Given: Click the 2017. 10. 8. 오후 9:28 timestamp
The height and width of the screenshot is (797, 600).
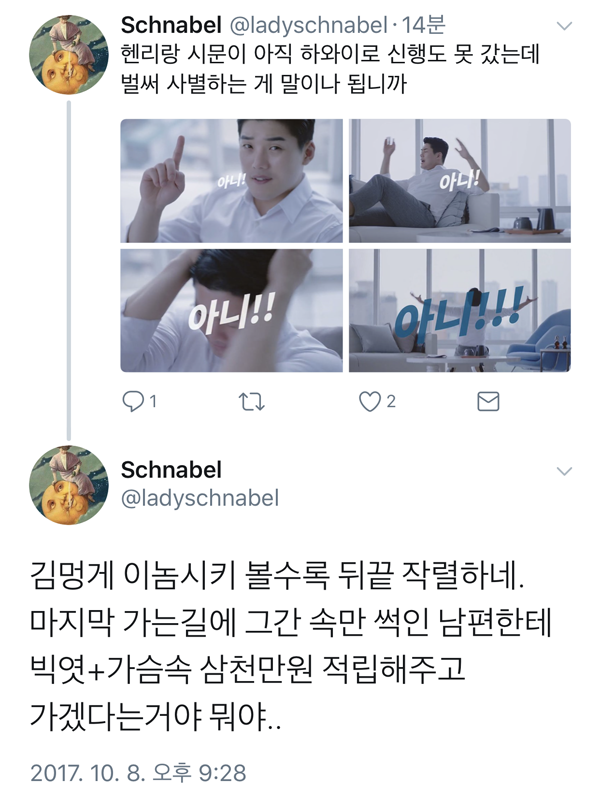Looking at the screenshot, I should 138,773.
